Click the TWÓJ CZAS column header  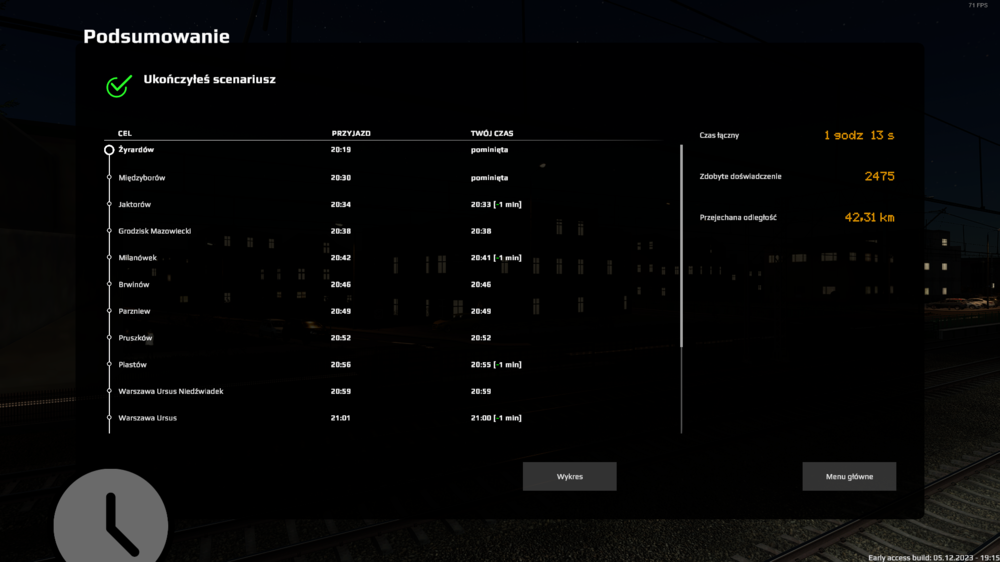tap(492, 133)
